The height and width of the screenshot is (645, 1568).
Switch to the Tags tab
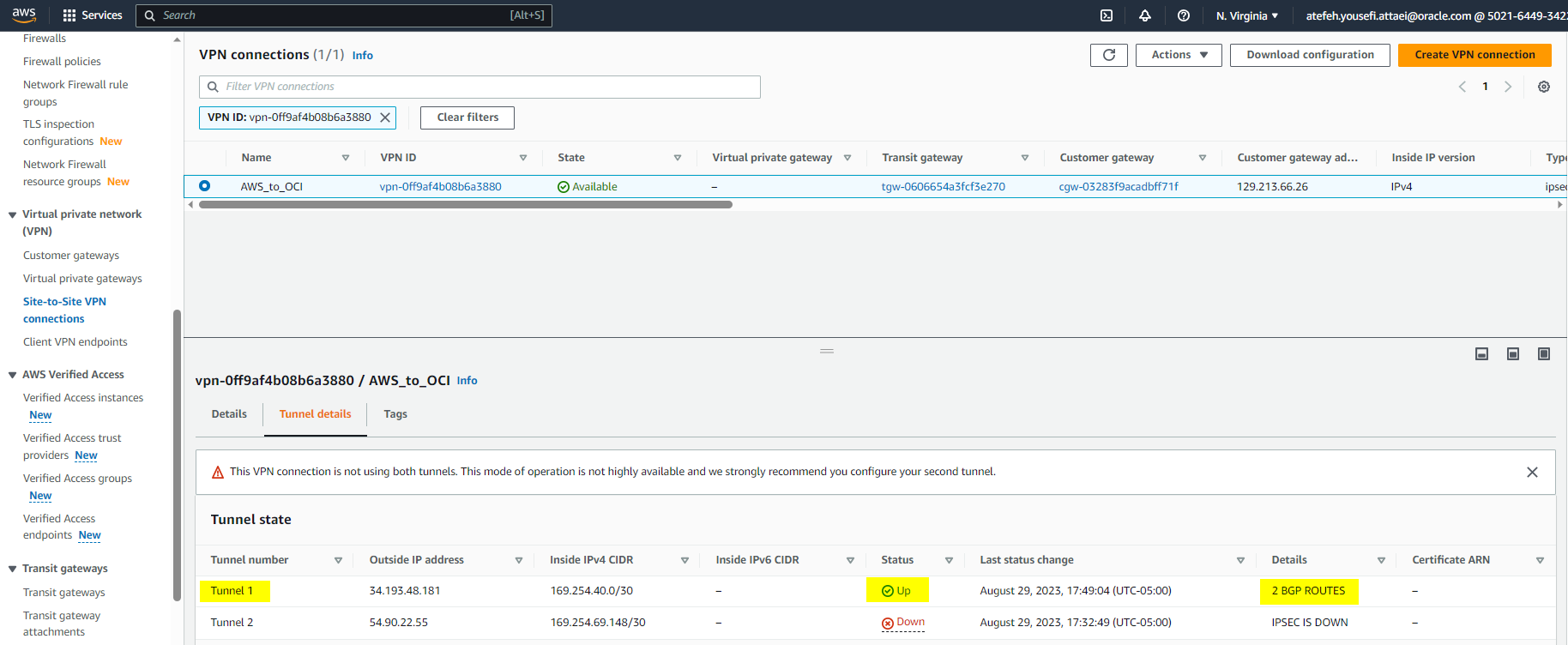tap(395, 414)
